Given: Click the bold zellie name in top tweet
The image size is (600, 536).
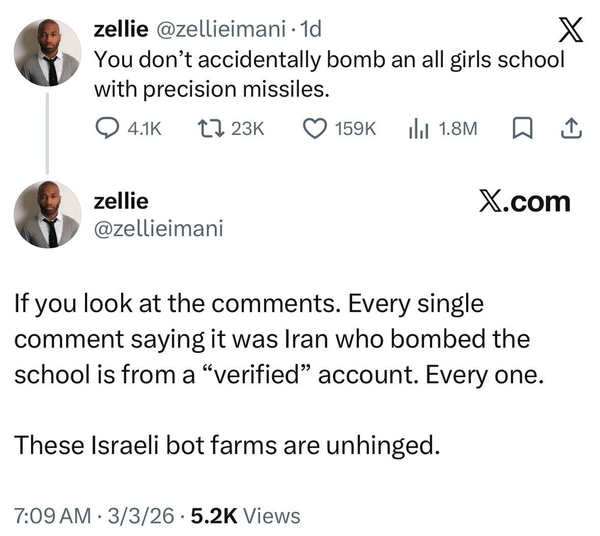Looking at the screenshot, I should pos(121,29).
